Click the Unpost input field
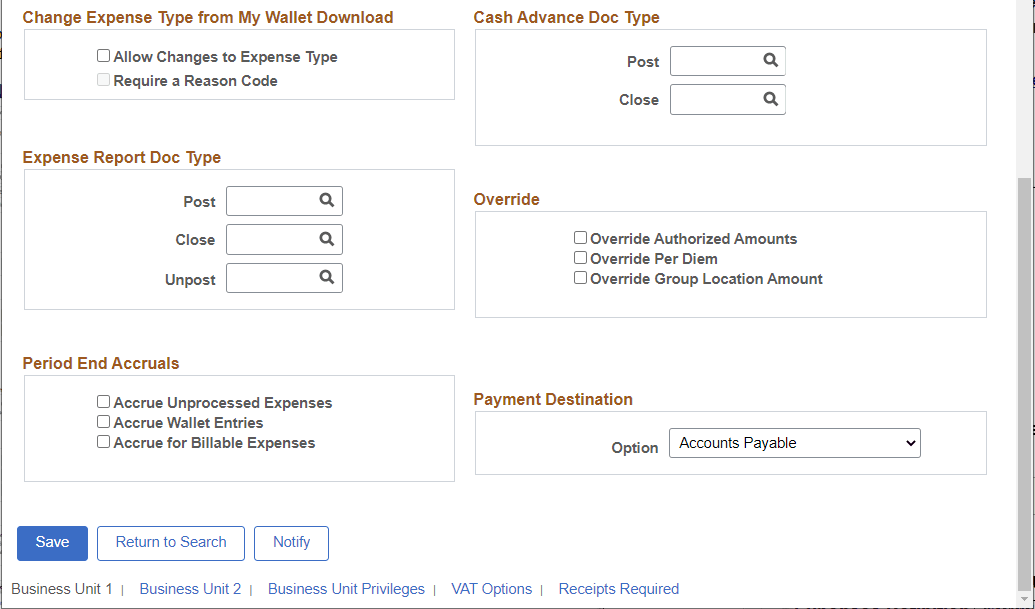Viewport: 1035px width, 609px height. [270, 277]
